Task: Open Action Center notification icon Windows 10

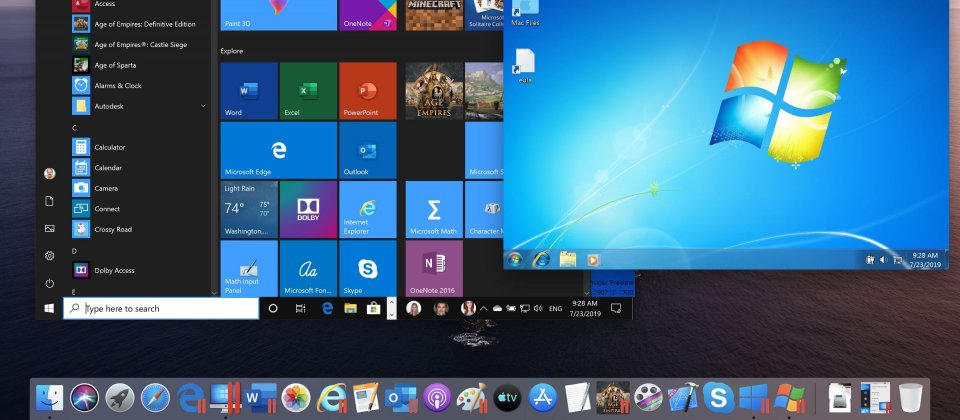Action: point(617,309)
